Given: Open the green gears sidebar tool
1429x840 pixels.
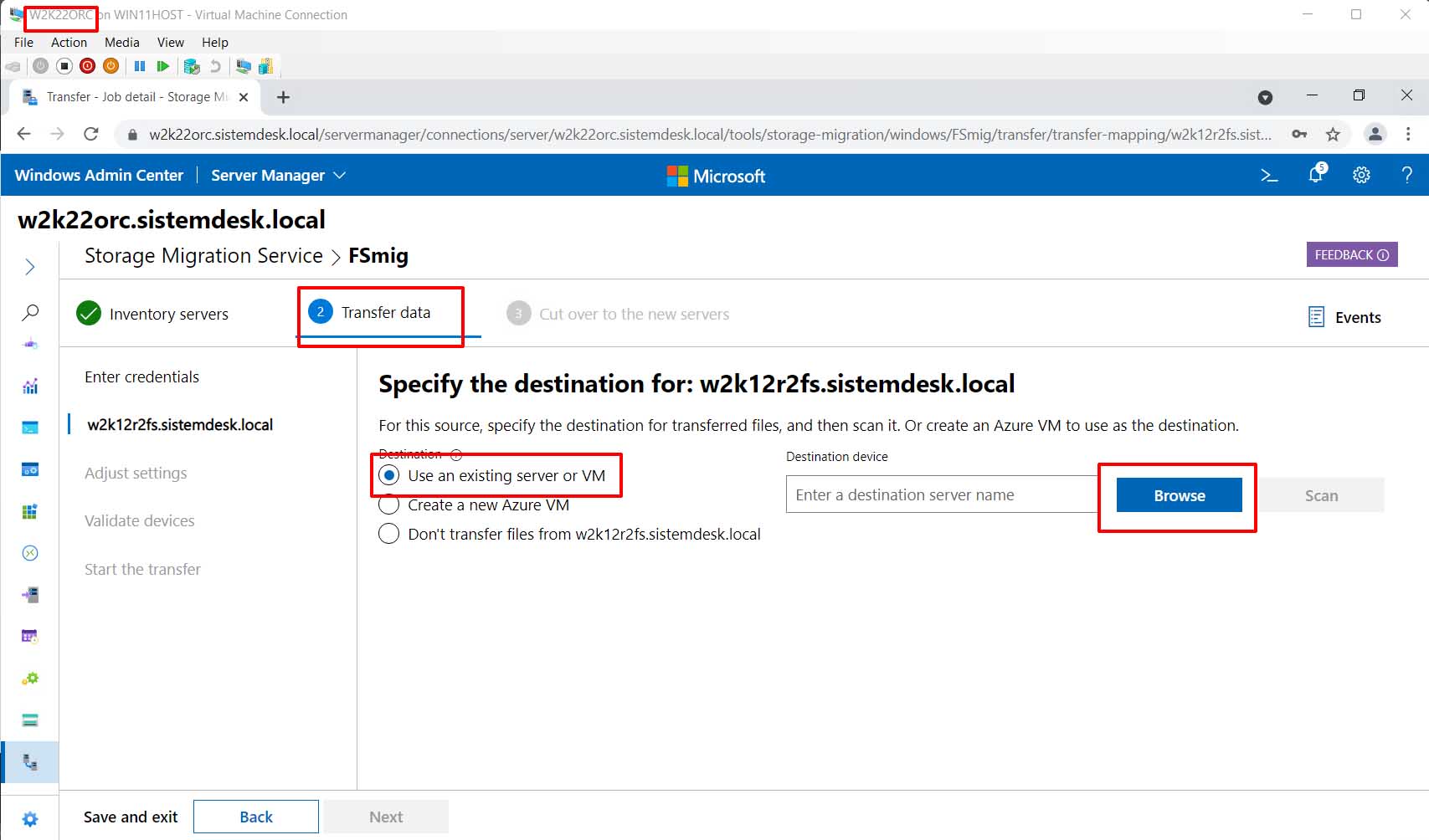Looking at the screenshot, I should [30, 679].
